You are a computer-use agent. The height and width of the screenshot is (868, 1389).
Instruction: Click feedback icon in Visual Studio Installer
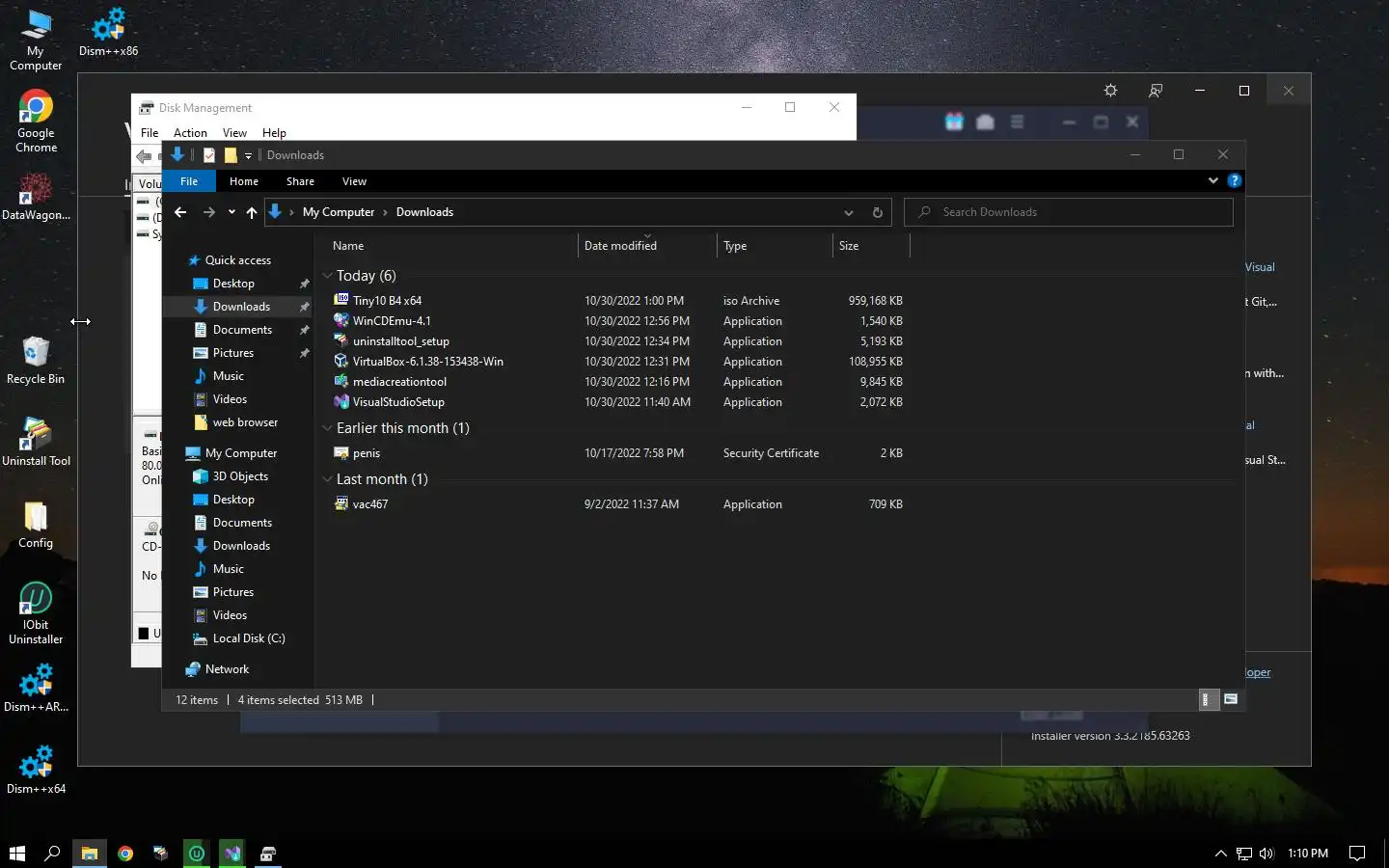1156,91
